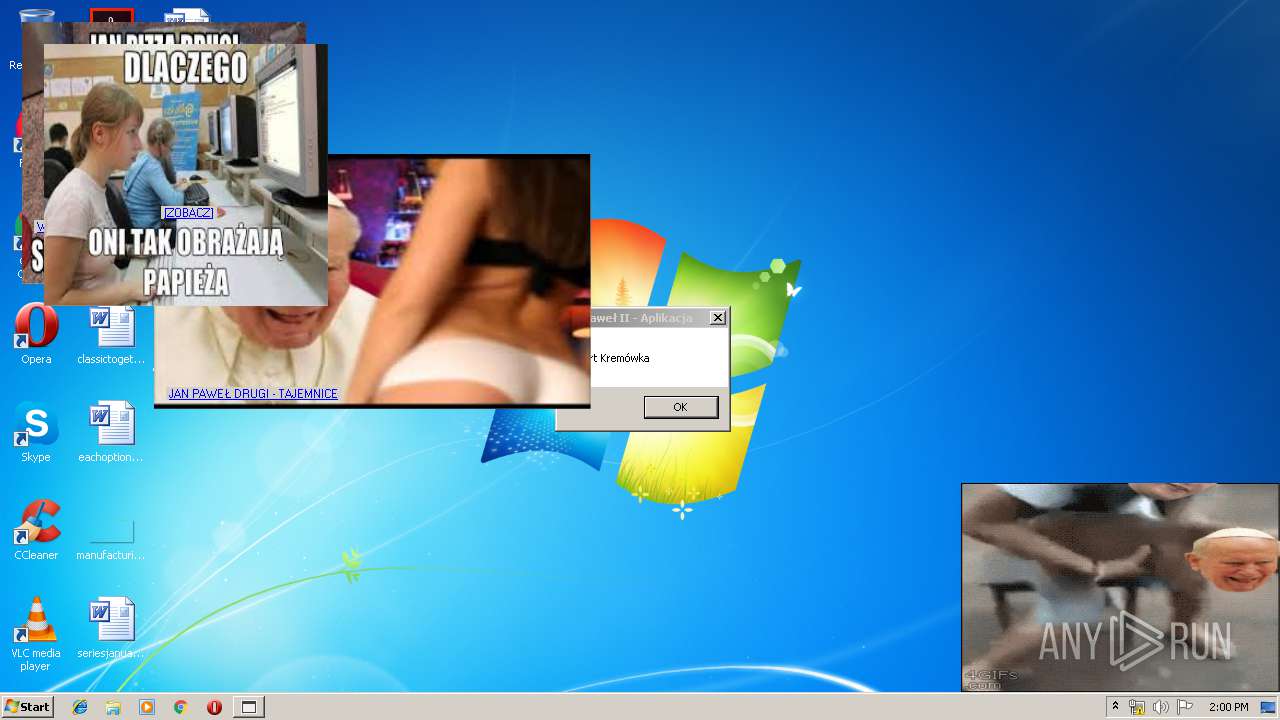Open Windows Media Player taskbar icon
Viewport: 1280px width, 720px height.
point(147,707)
